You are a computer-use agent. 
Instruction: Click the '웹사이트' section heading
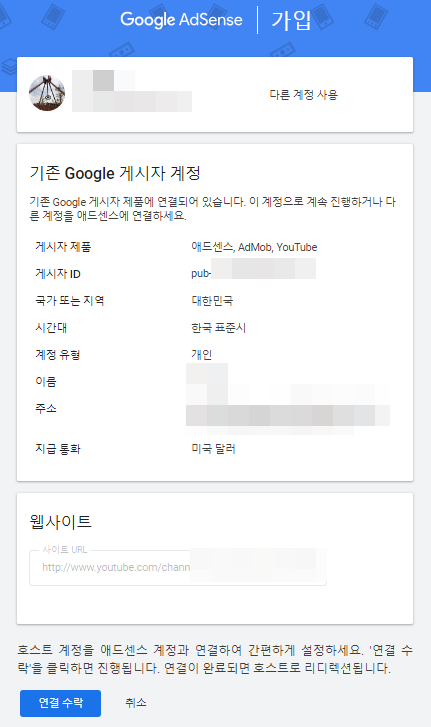61,522
